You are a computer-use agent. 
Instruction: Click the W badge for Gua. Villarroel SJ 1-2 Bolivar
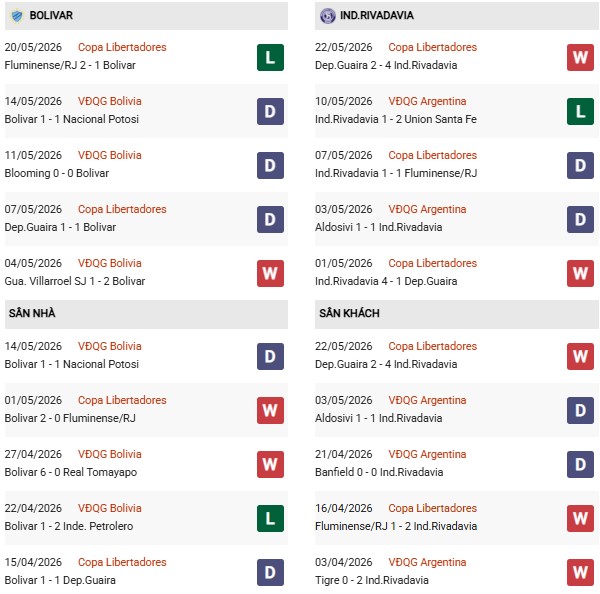pos(270,273)
